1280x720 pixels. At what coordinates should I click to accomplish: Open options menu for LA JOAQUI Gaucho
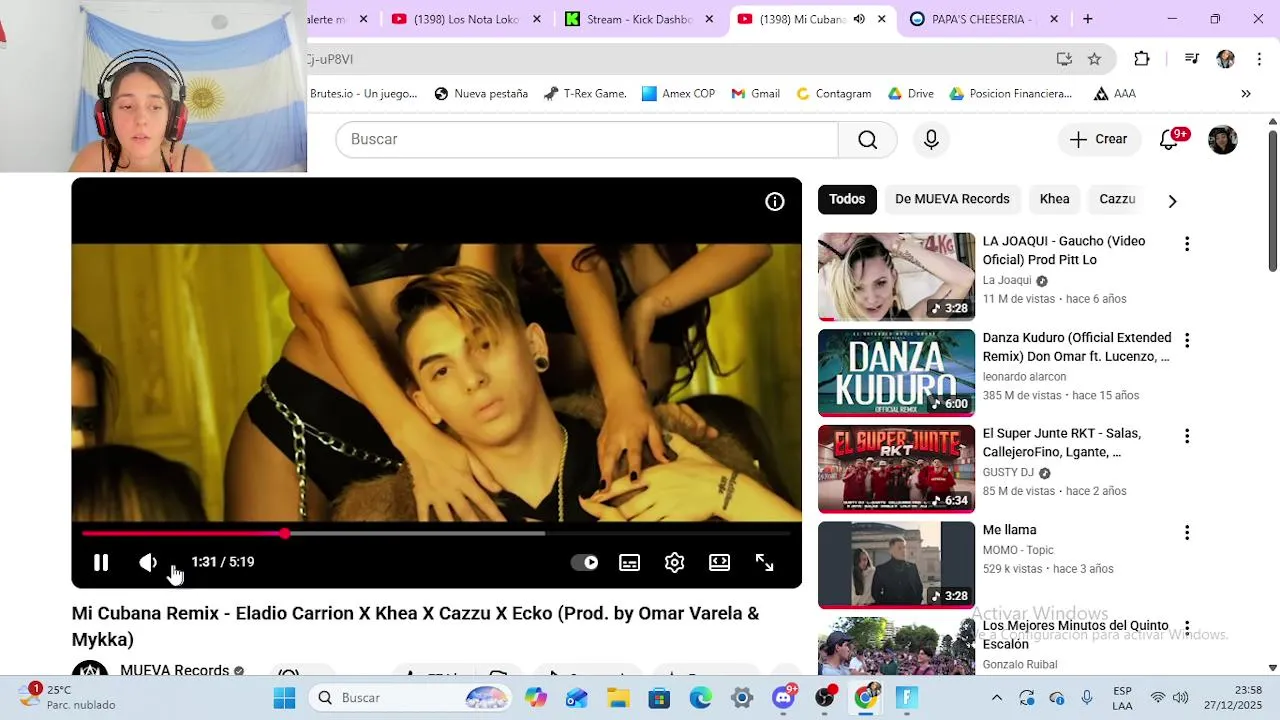pyautogui.click(x=1187, y=244)
